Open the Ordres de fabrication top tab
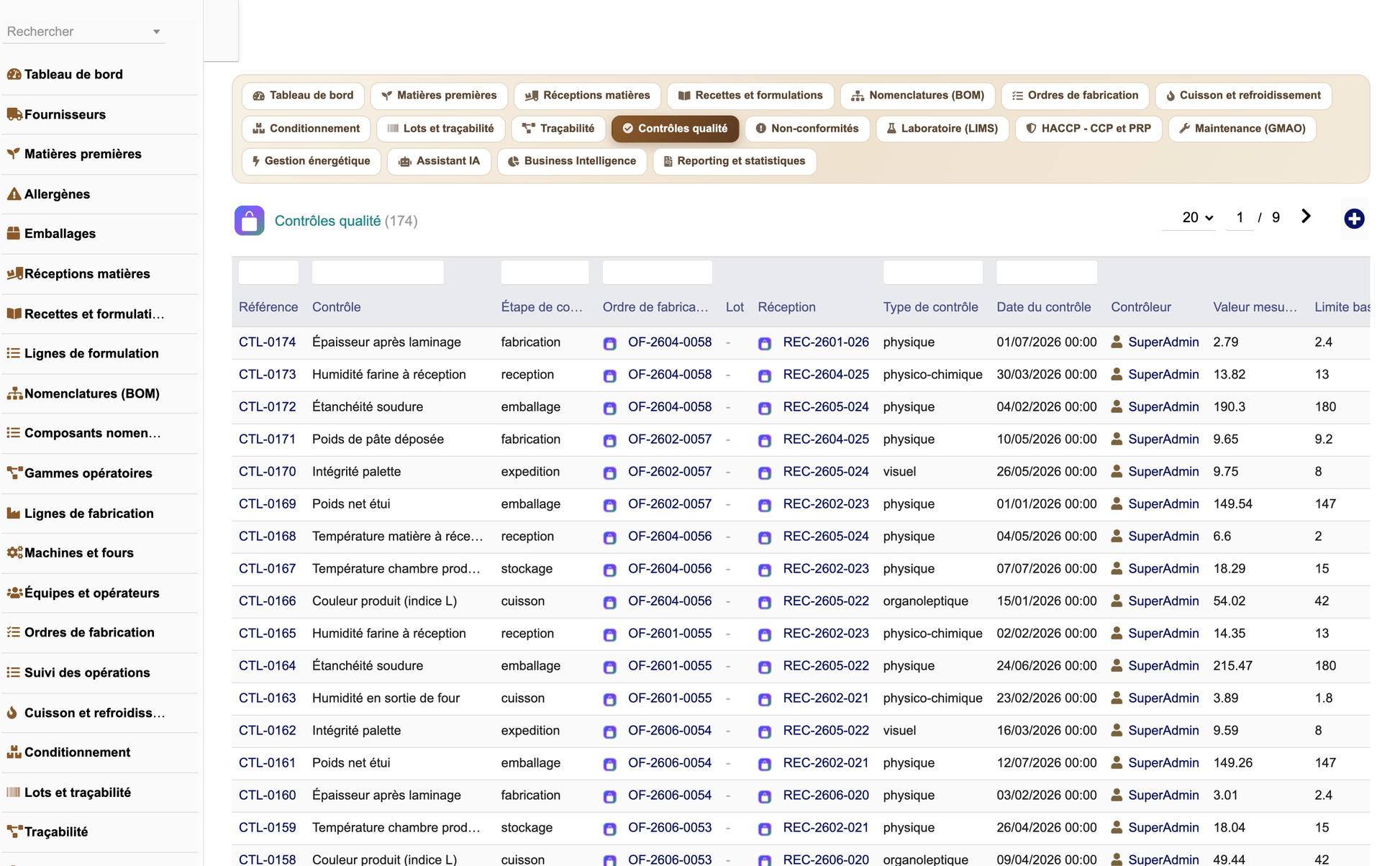Viewport: 1400px width, 866px height. [1075, 96]
